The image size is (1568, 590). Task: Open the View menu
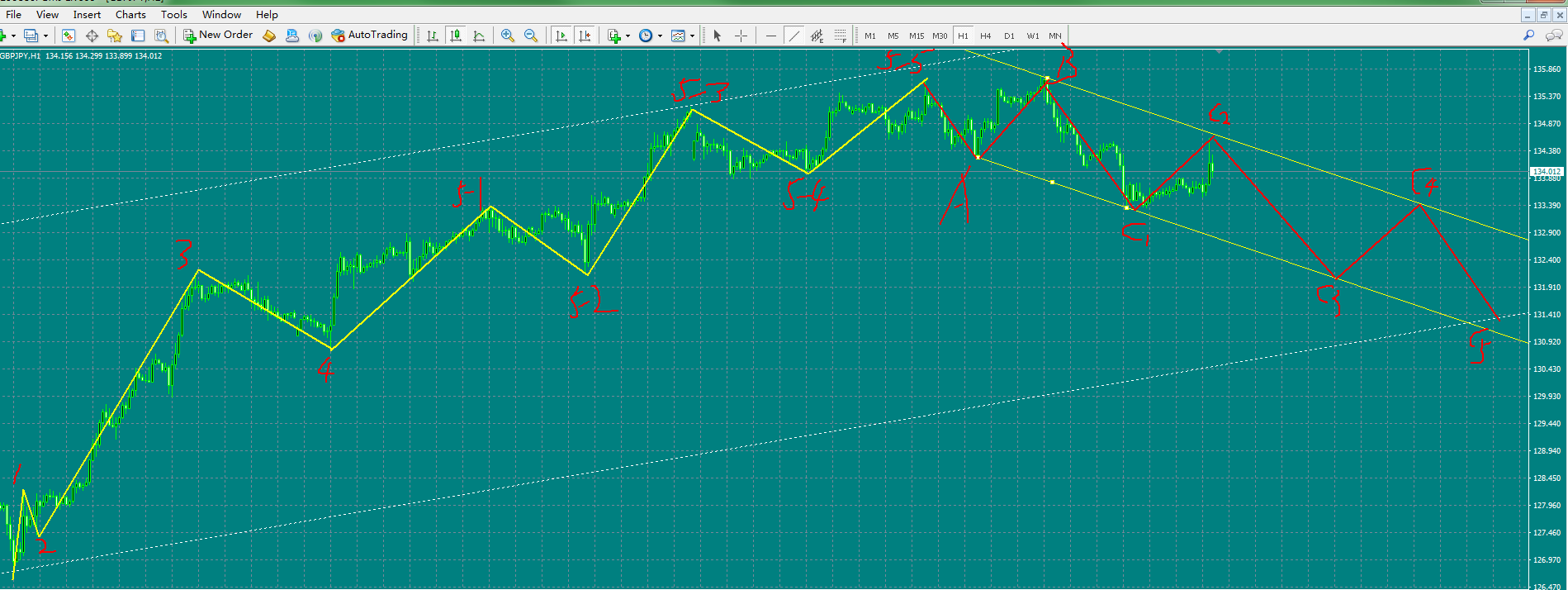47,14
